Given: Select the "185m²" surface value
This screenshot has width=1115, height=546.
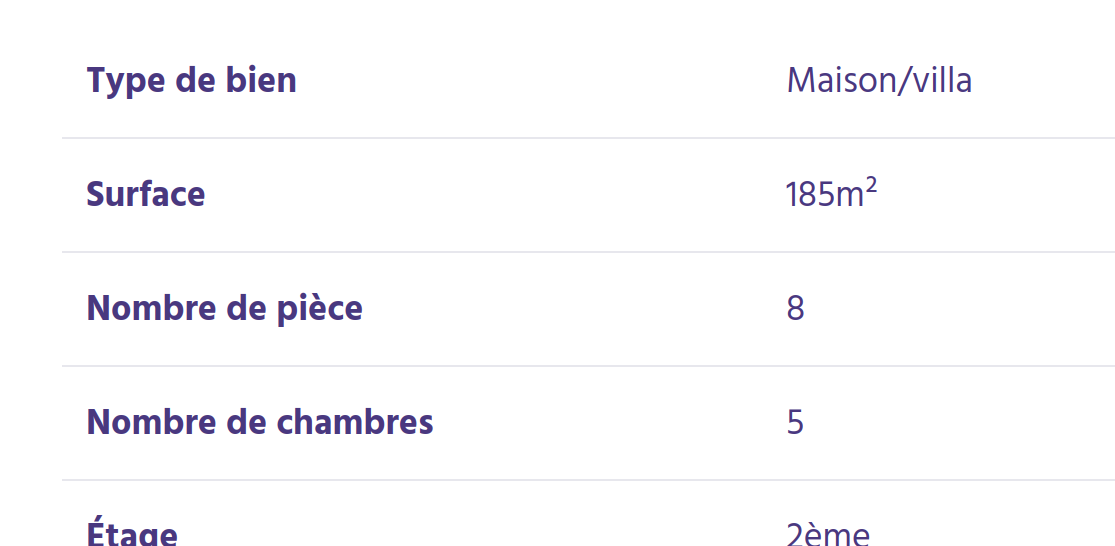Looking at the screenshot, I should [830, 194].
